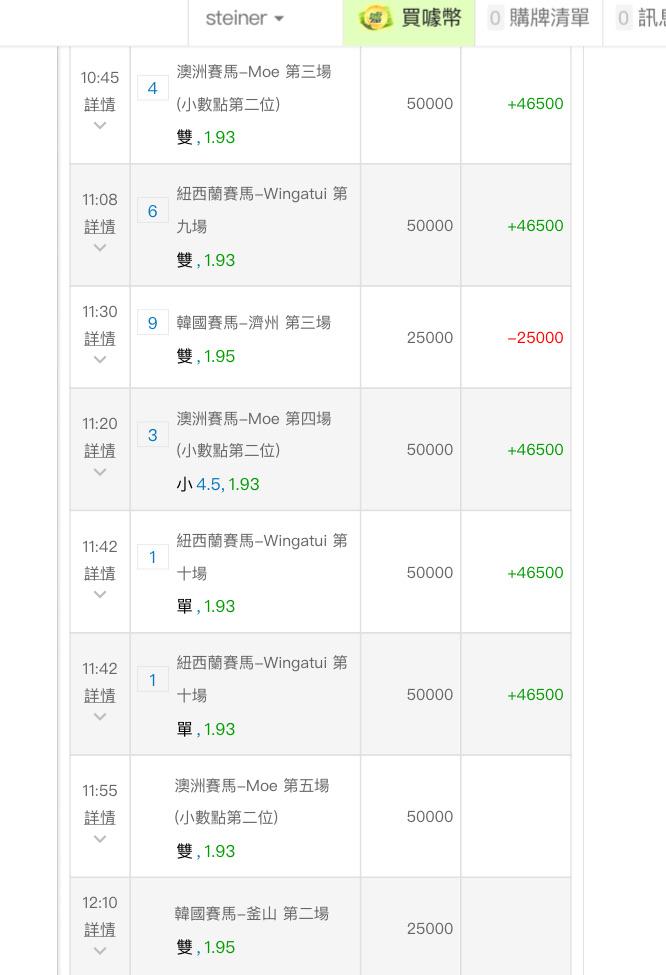Click the -25000 loss amount

(x=535, y=338)
